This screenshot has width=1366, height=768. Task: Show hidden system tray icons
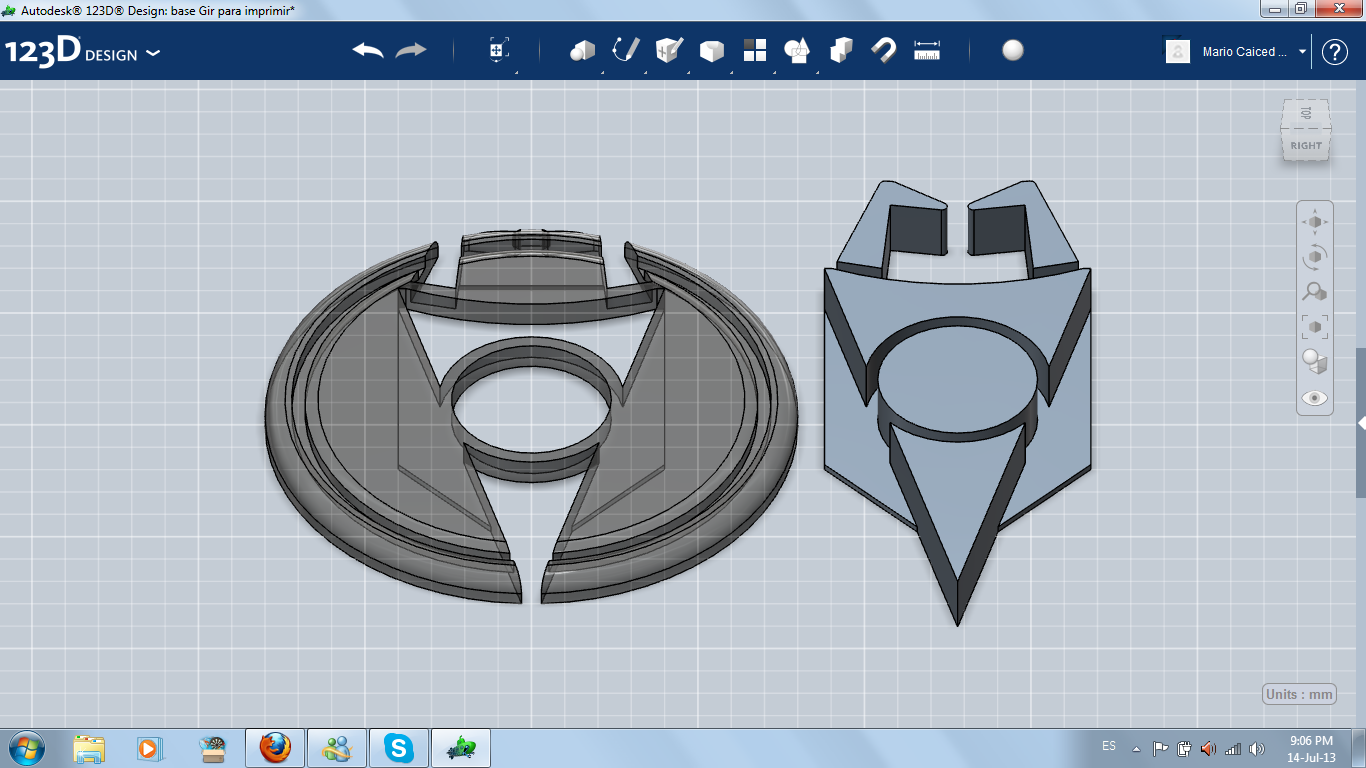tap(1136, 748)
